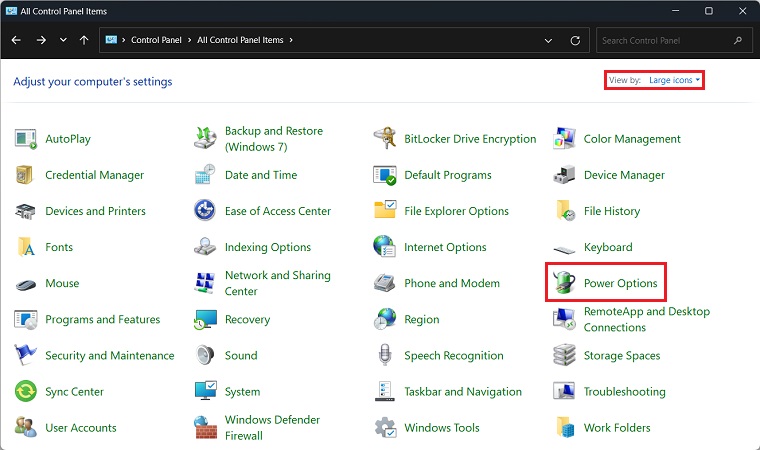Open the Storage Spaces drives icon
This screenshot has width=760, height=450.
[x=566, y=355]
